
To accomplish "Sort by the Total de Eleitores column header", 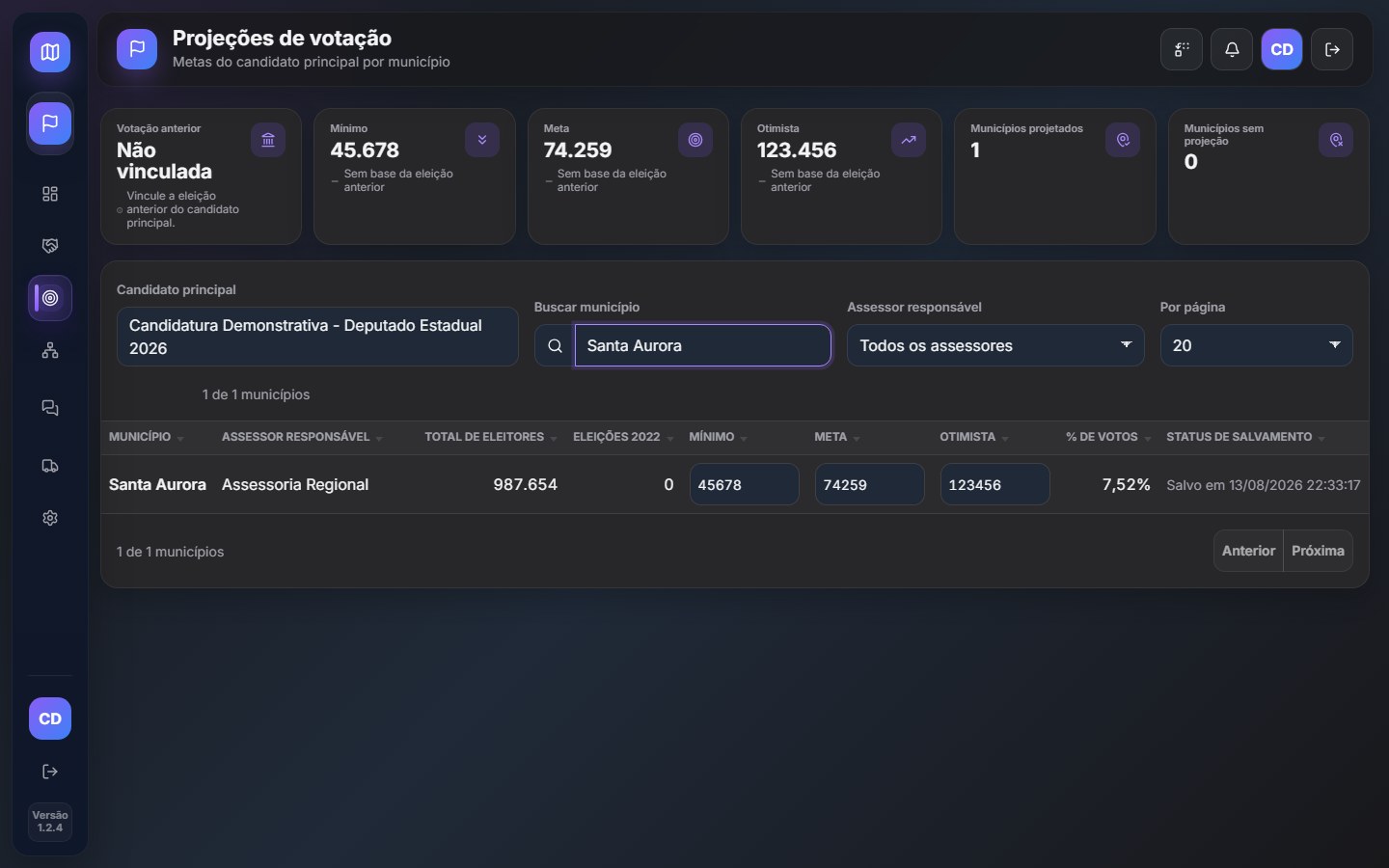I will click(x=491, y=437).
